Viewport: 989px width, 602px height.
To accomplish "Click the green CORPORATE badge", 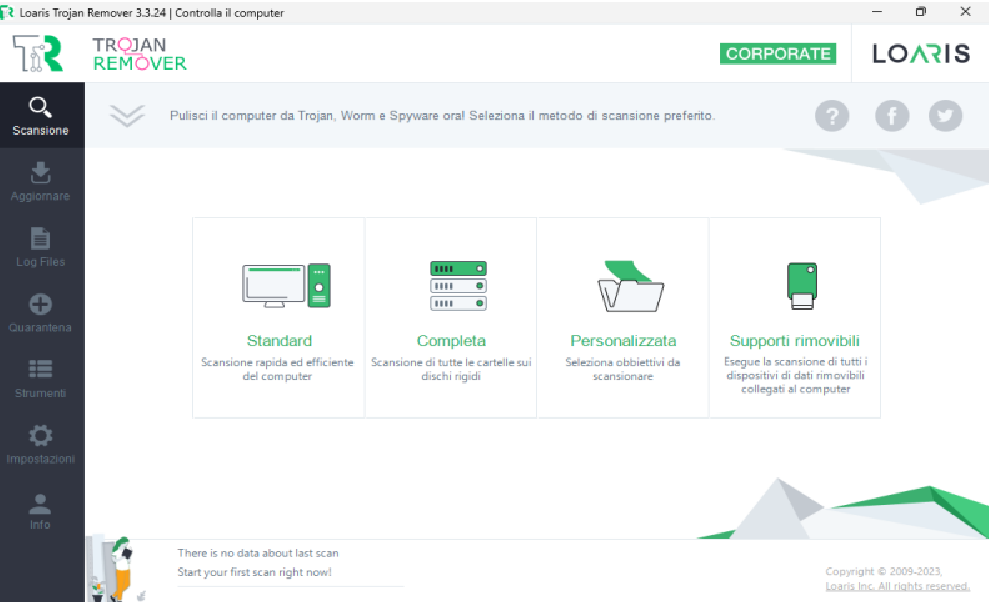I will pos(777,54).
